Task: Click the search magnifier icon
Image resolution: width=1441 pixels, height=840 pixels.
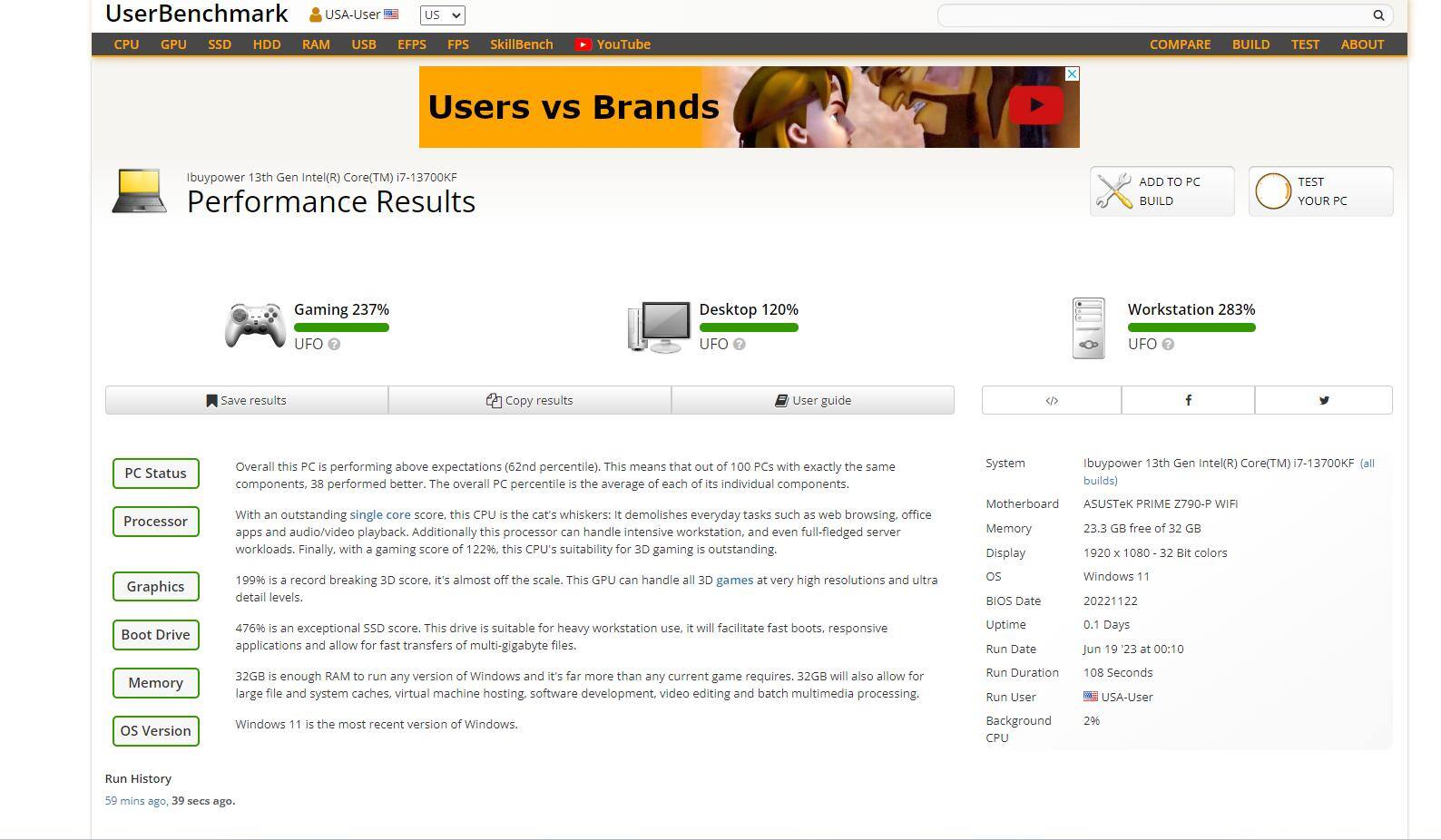Action: pyautogui.click(x=1378, y=15)
